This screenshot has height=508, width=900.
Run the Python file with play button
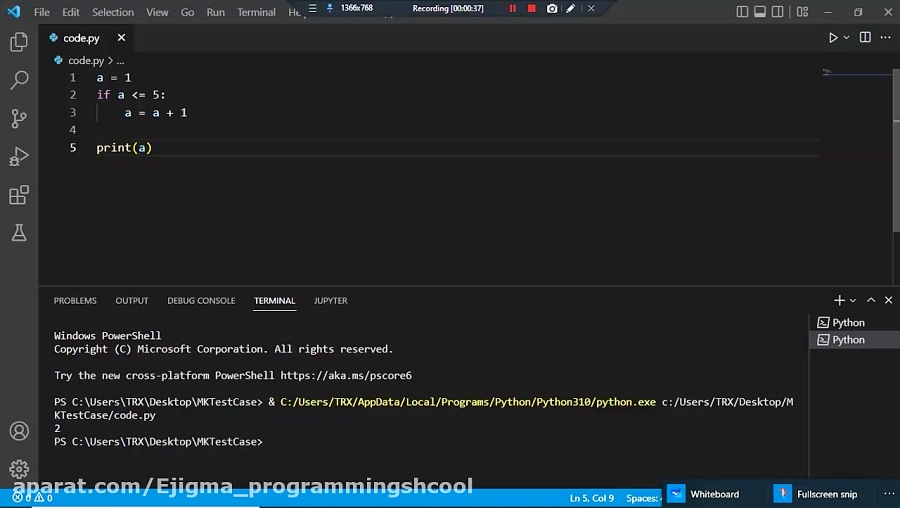tap(832, 38)
